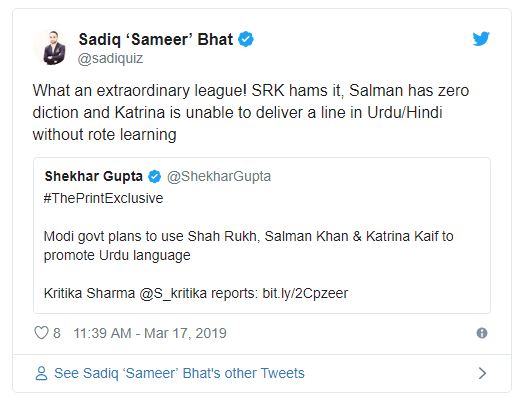This screenshot has height=398, width=521.
Task: Click Shekhar Gupta's verified badge
Action: (154, 176)
